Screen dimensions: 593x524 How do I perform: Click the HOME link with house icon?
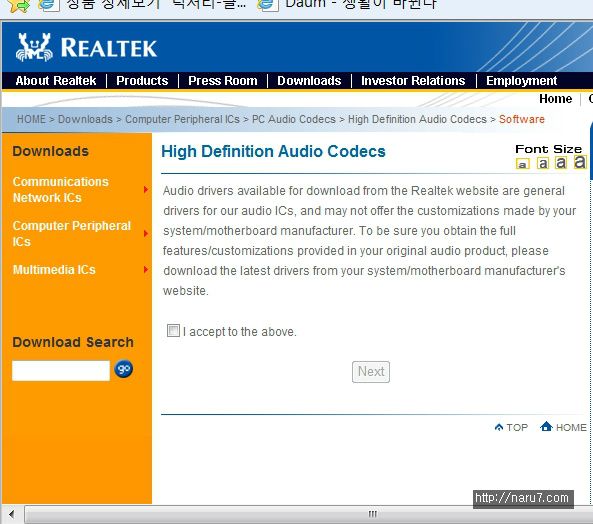tap(564, 427)
